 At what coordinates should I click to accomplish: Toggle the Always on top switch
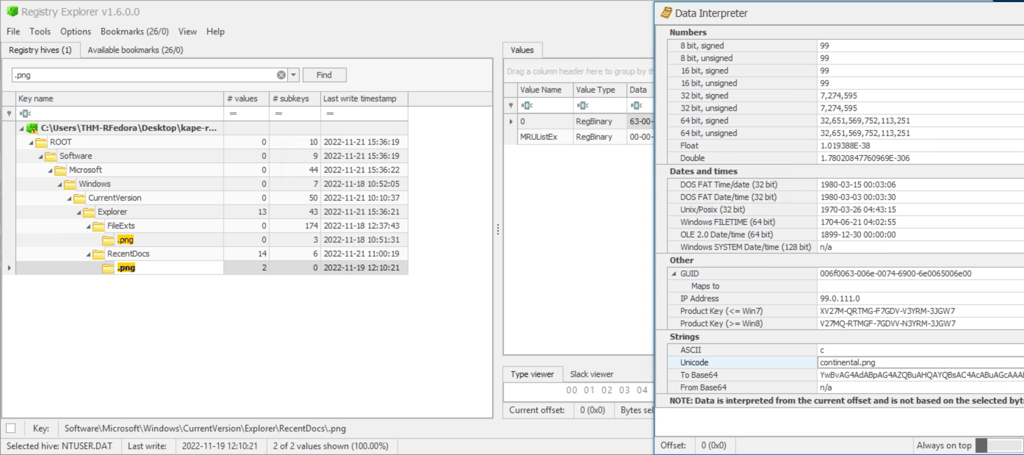[x=999, y=445]
